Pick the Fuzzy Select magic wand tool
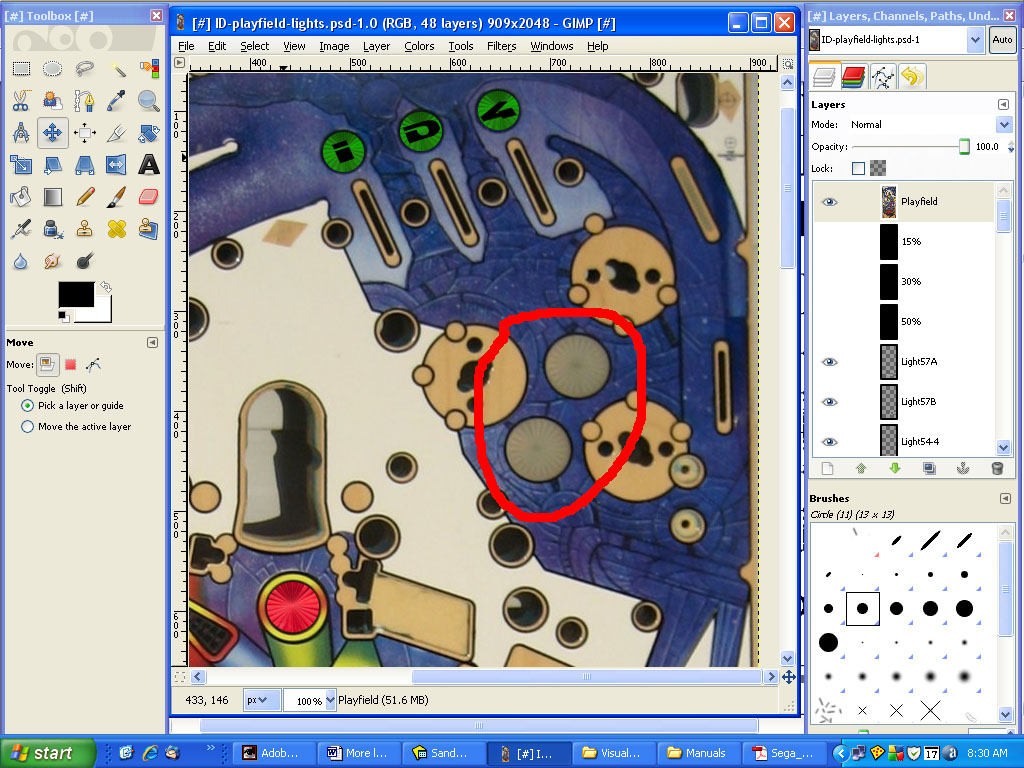1024x768 pixels. (x=117, y=68)
